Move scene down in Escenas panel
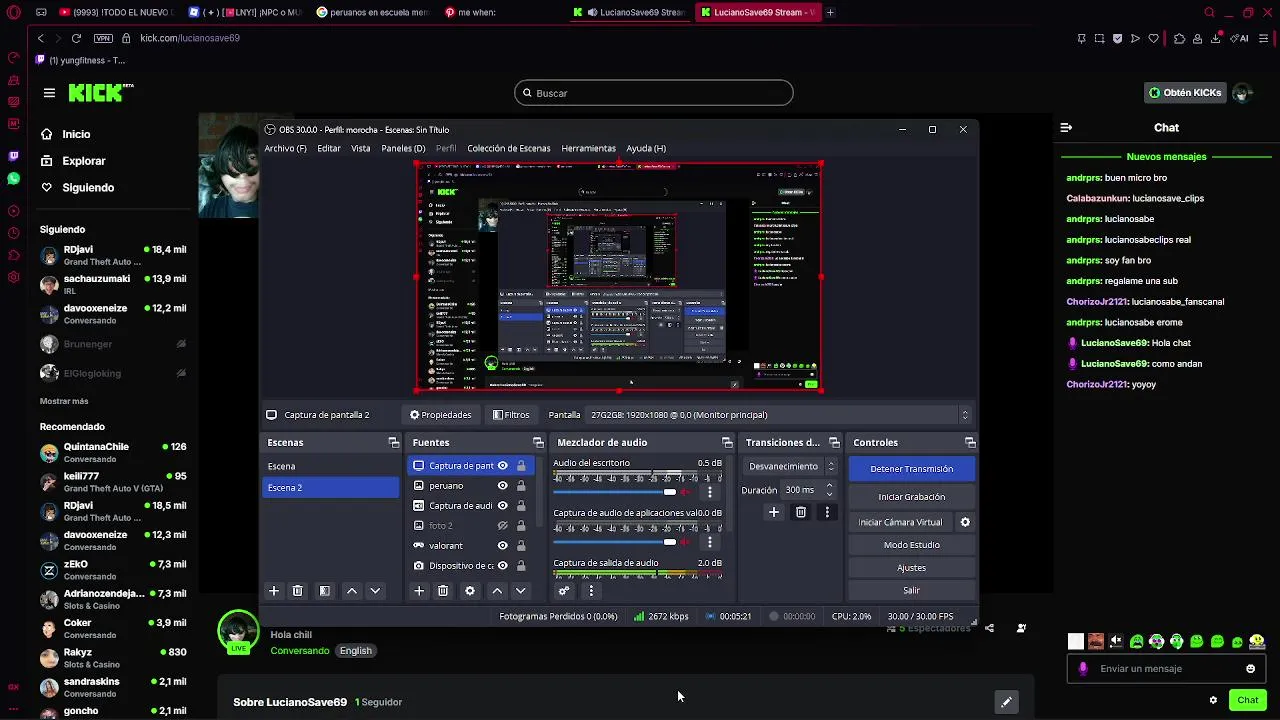1280x720 pixels. [x=375, y=591]
